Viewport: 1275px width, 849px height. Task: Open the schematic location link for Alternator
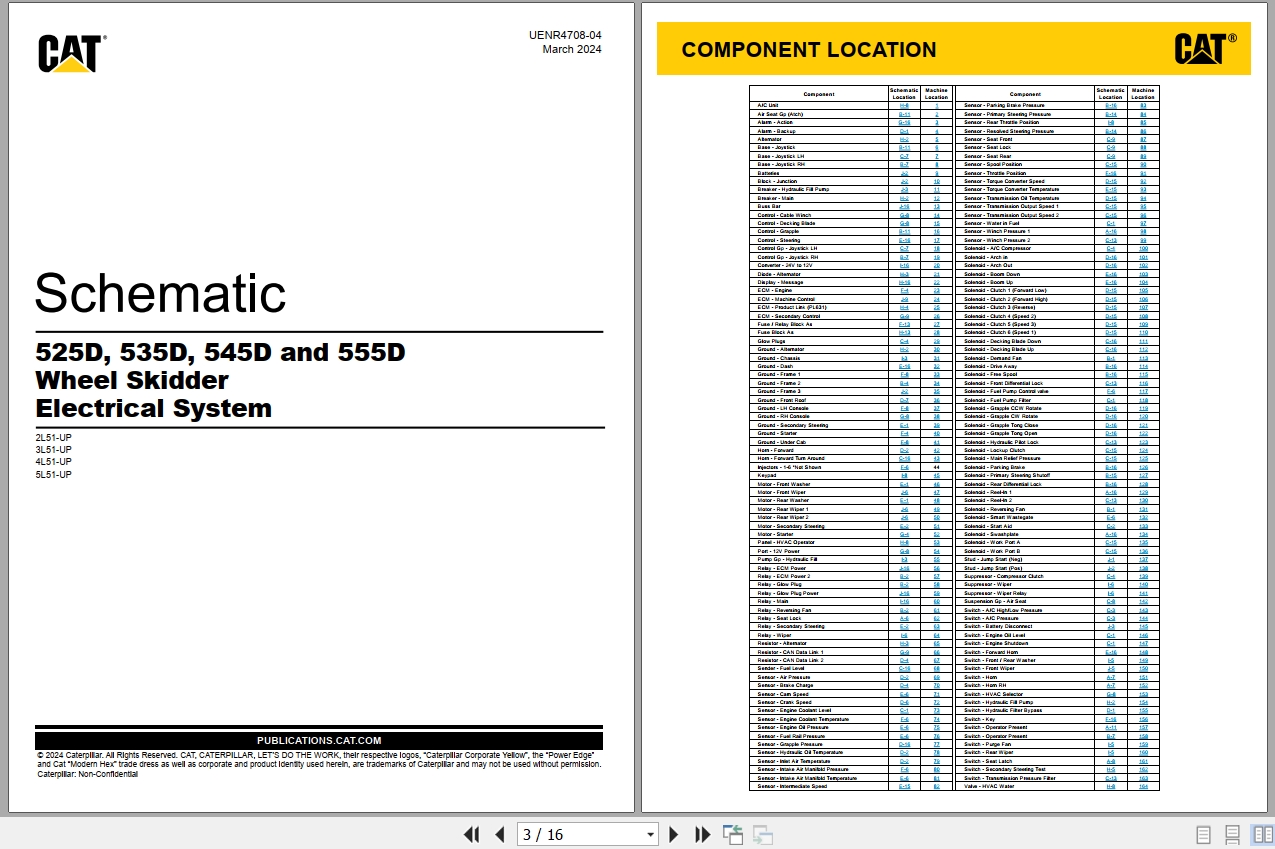tap(904, 139)
